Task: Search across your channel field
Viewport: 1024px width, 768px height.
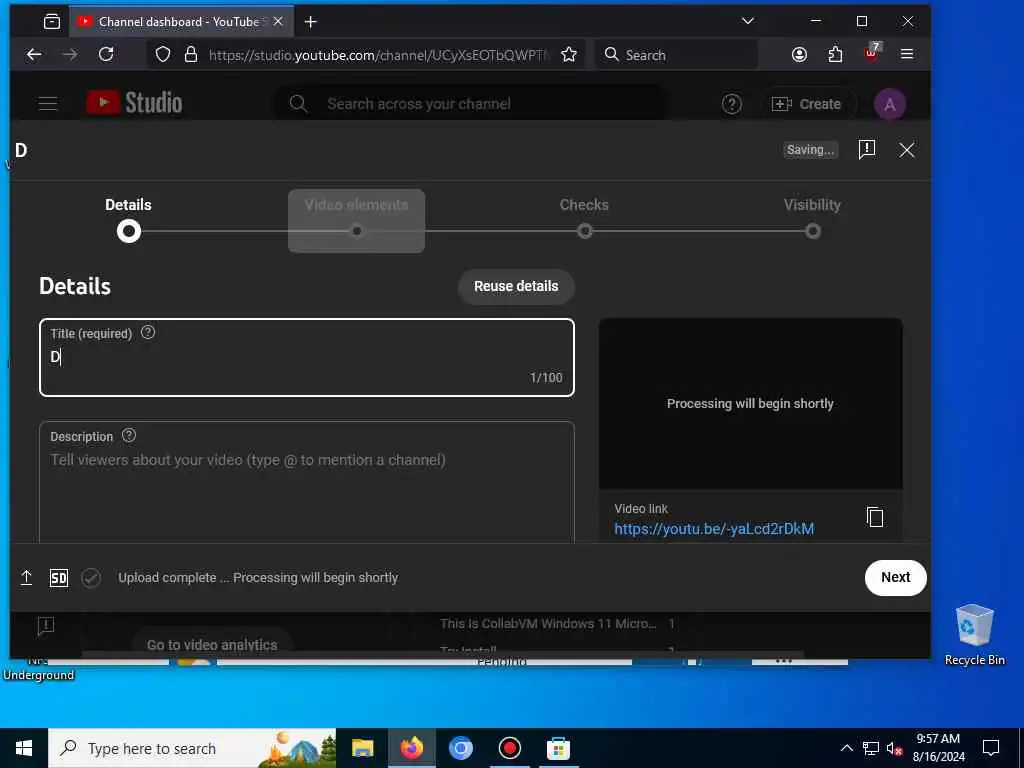Action: (470, 104)
